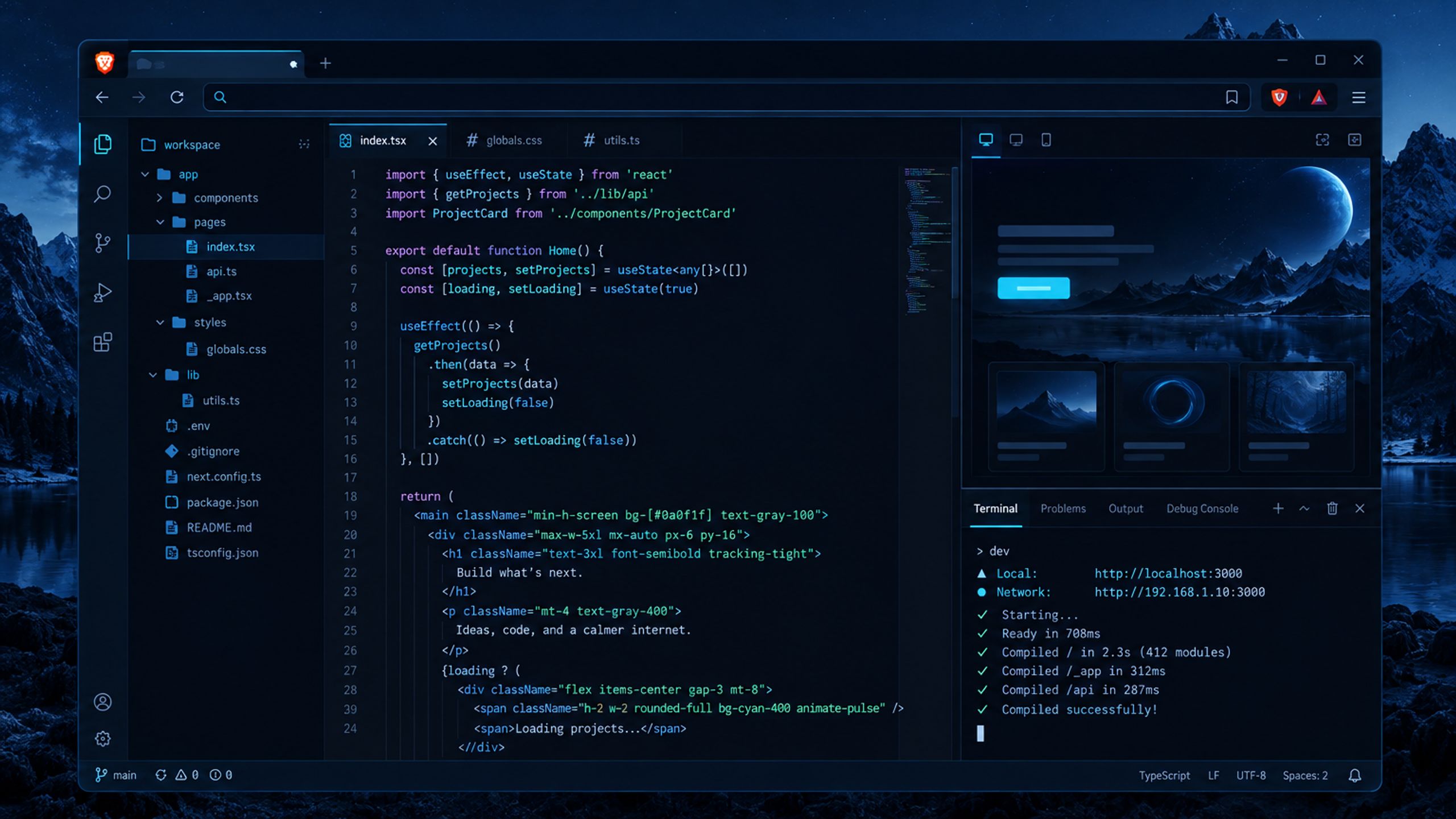Switch the preview to desktop view

[986, 140]
